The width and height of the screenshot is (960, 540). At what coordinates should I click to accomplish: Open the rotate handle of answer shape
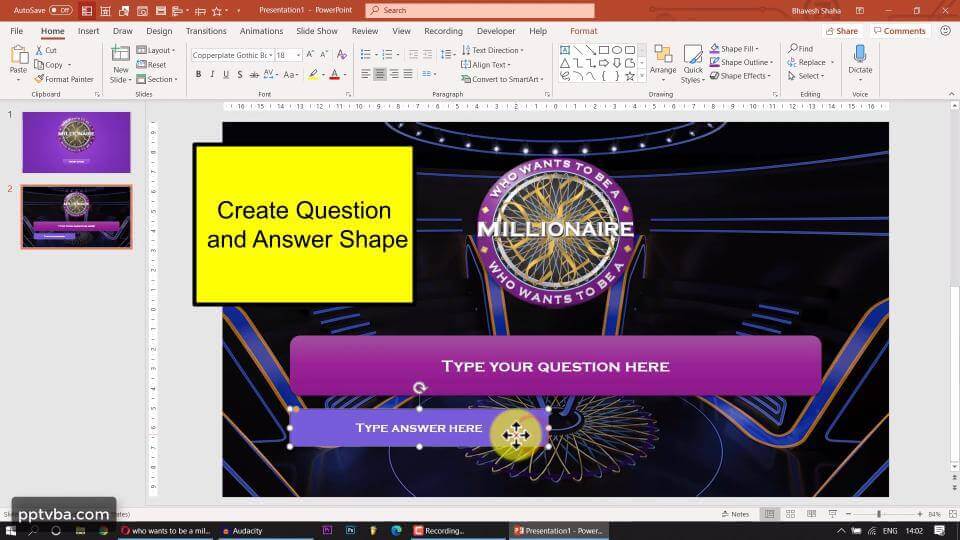(419, 388)
